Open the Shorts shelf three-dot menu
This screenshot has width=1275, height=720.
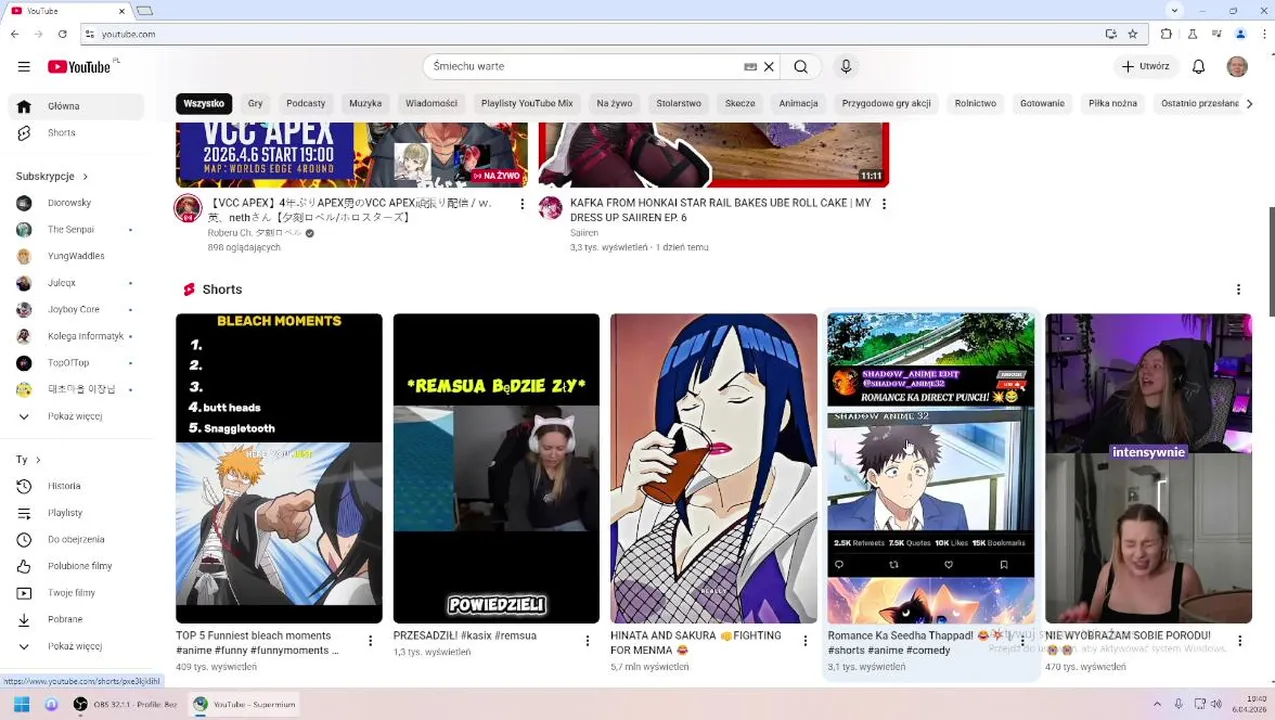tap(1238, 289)
